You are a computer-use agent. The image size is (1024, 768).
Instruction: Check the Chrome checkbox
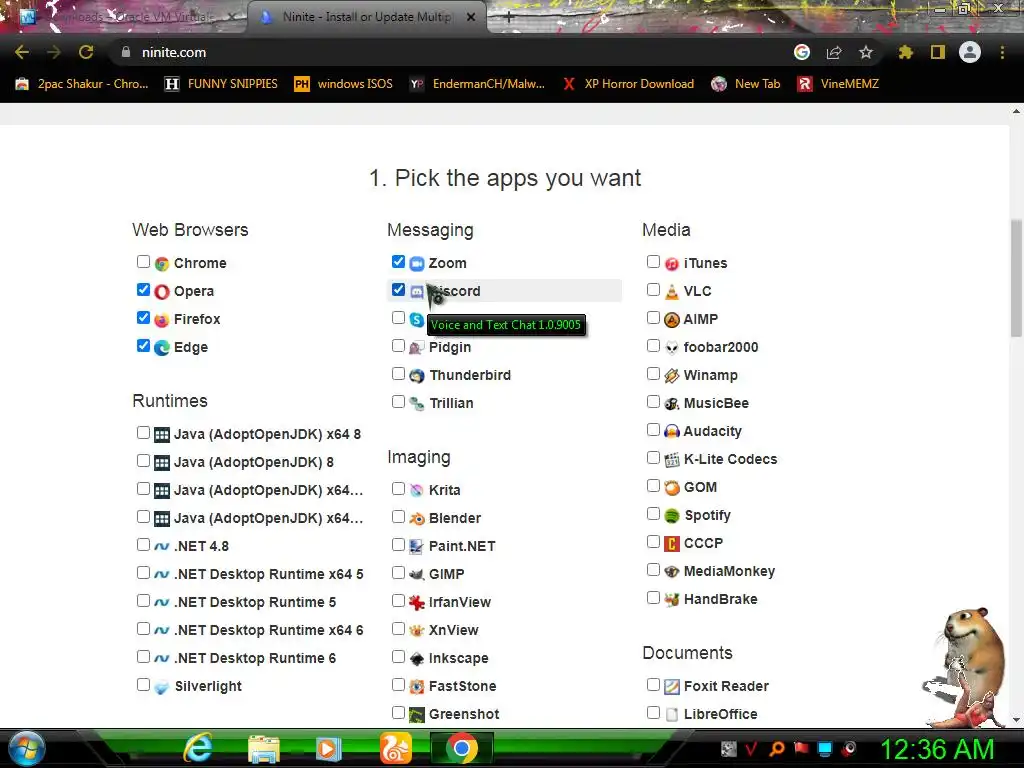[x=143, y=262]
